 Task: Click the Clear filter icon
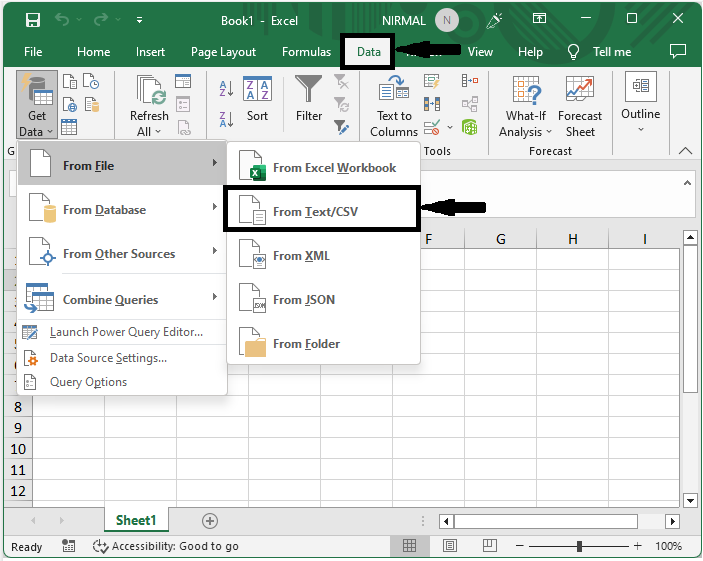pos(341,82)
